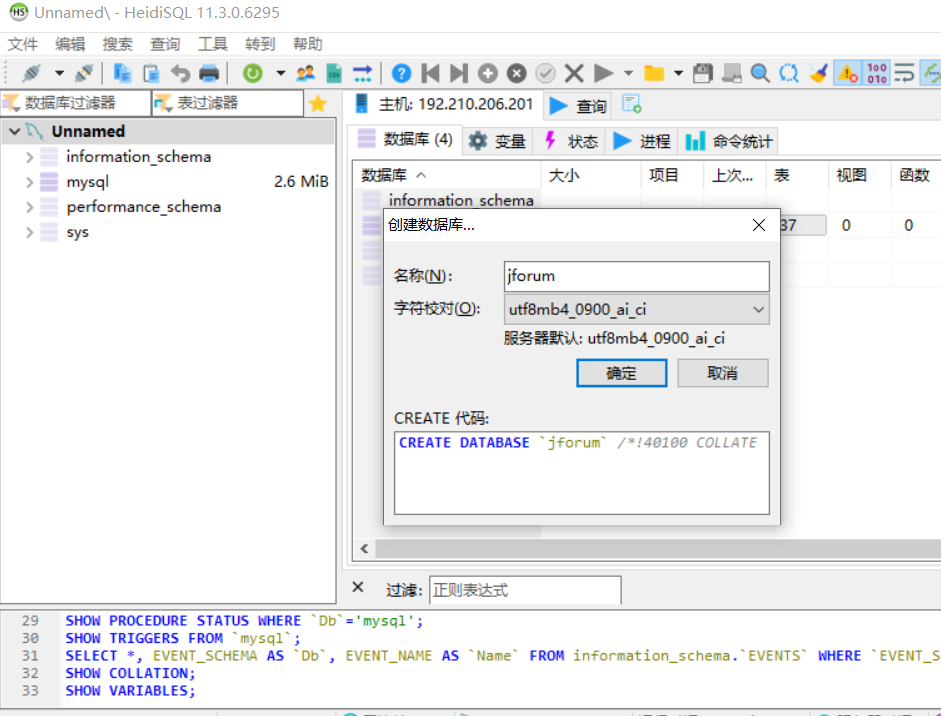Select the 状态 tab

[x=570, y=142]
